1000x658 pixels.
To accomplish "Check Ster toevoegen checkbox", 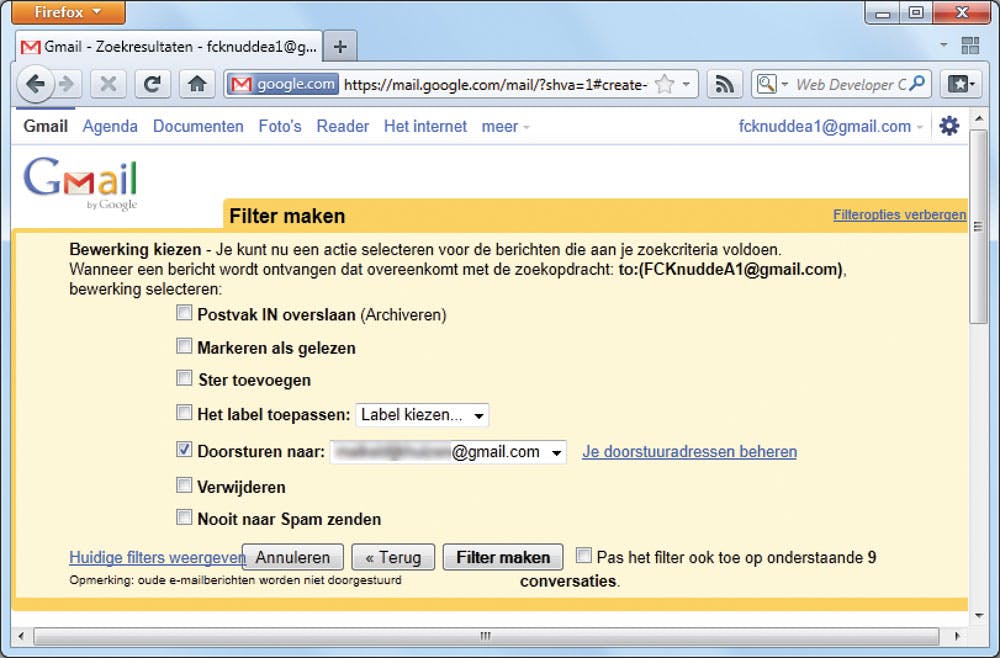I will (184, 378).
